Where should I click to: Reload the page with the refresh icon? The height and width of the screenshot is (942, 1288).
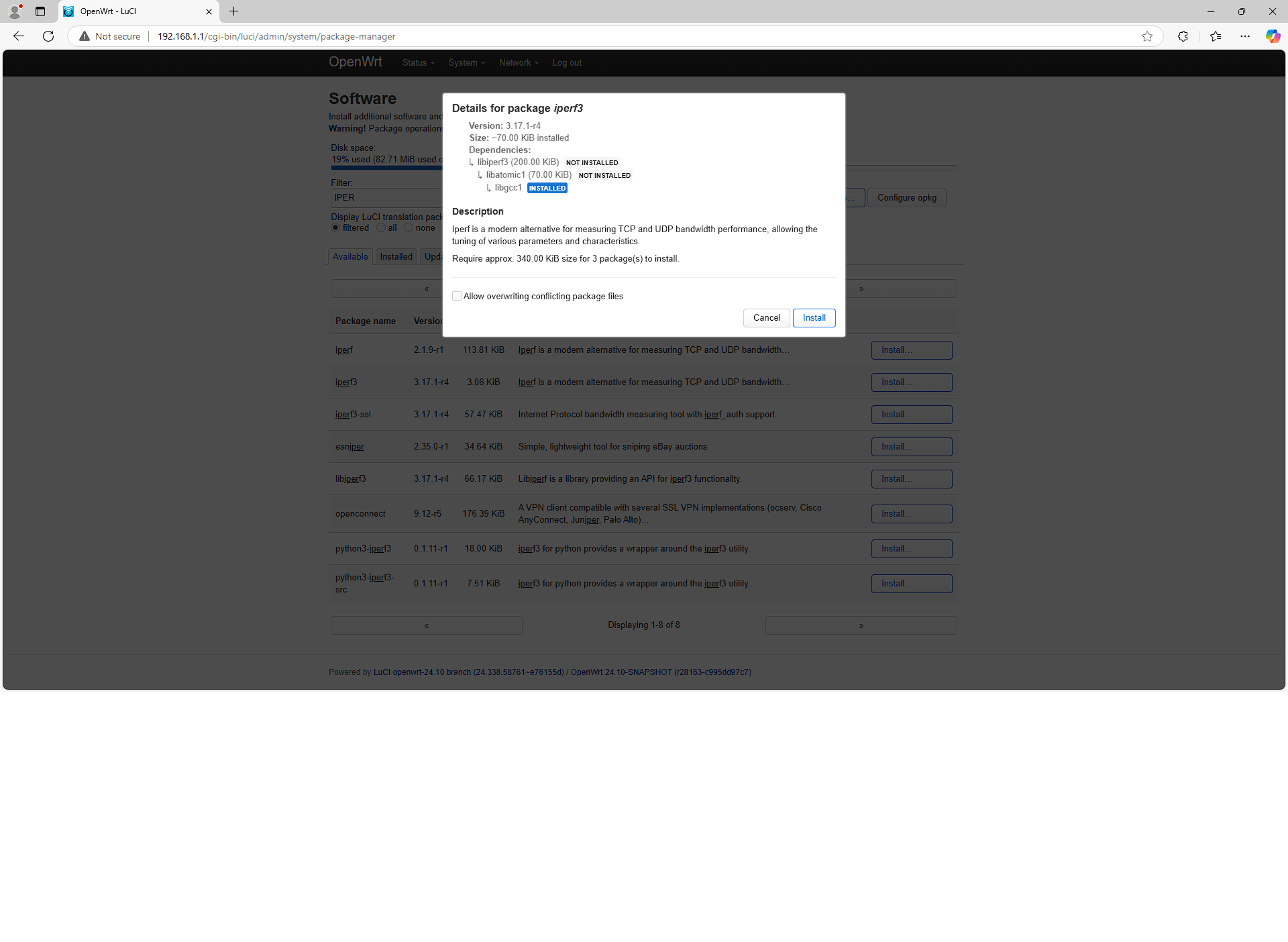pyautogui.click(x=48, y=36)
